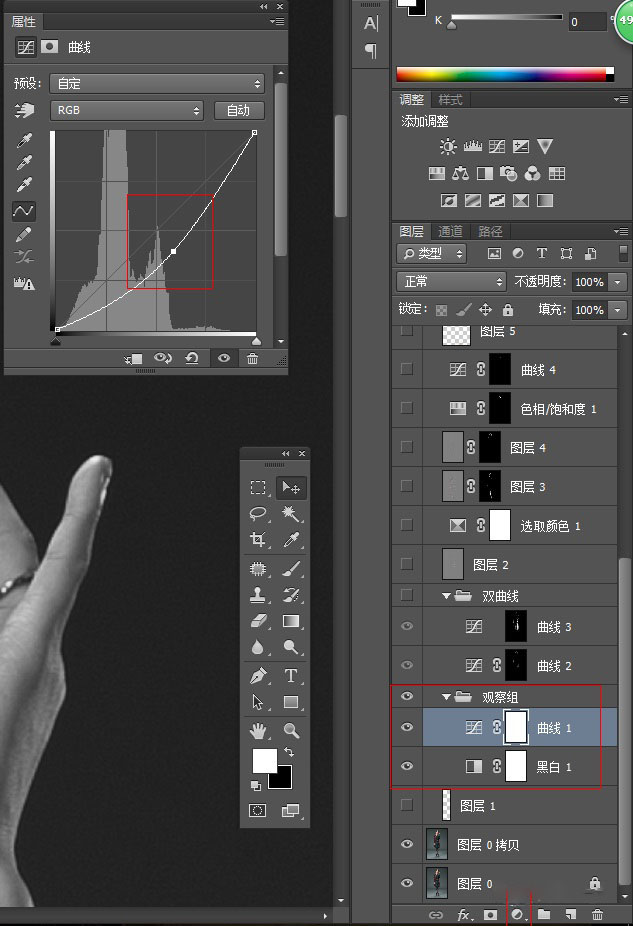This screenshot has width=633, height=926.
Task: Open the layer filter 类型 dropdown
Action: click(431, 253)
